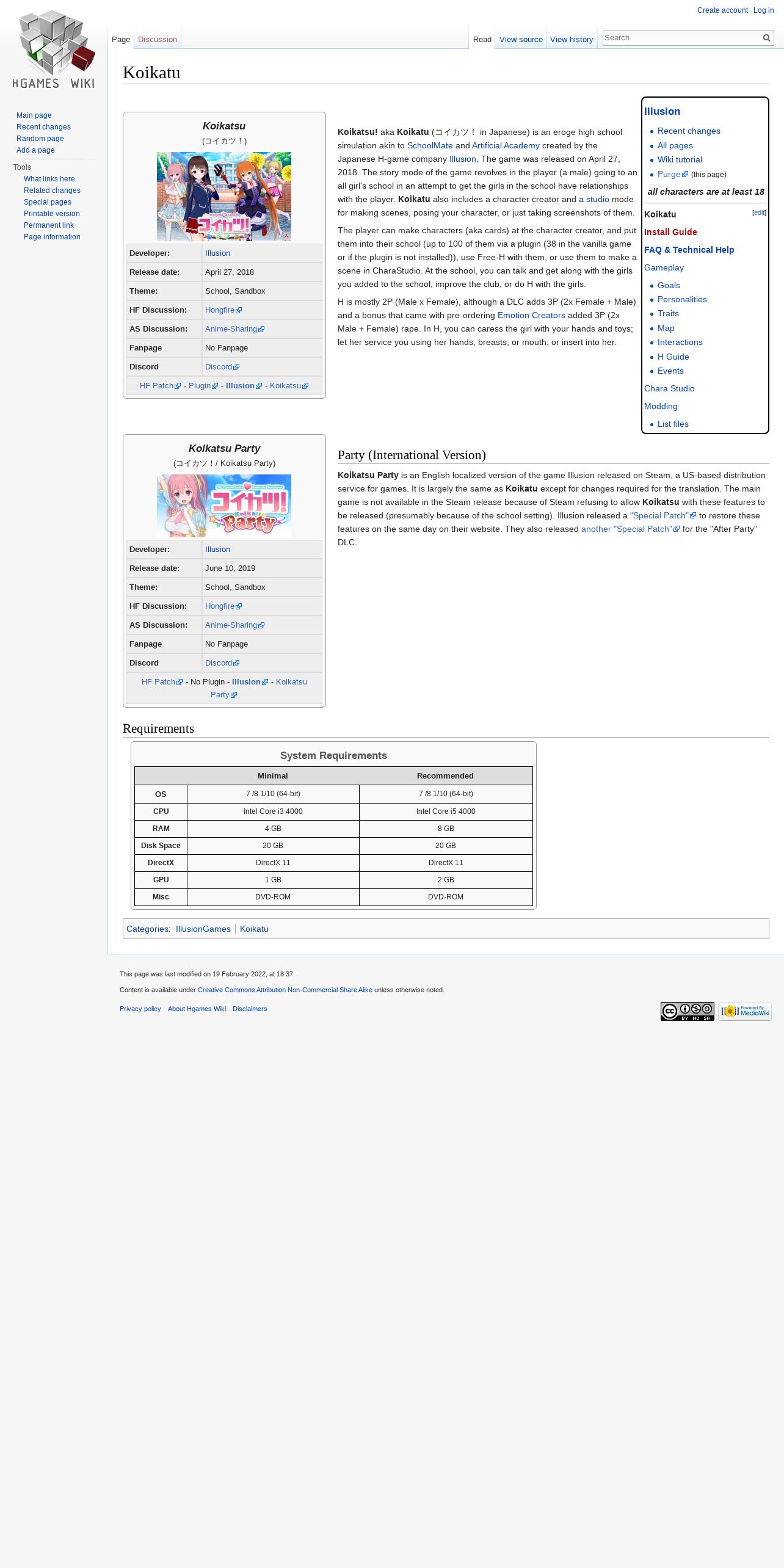The width and height of the screenshot is (784, 1568).
Task: Click the HGames Wiki logo
Action: click(x=54, y=49)
